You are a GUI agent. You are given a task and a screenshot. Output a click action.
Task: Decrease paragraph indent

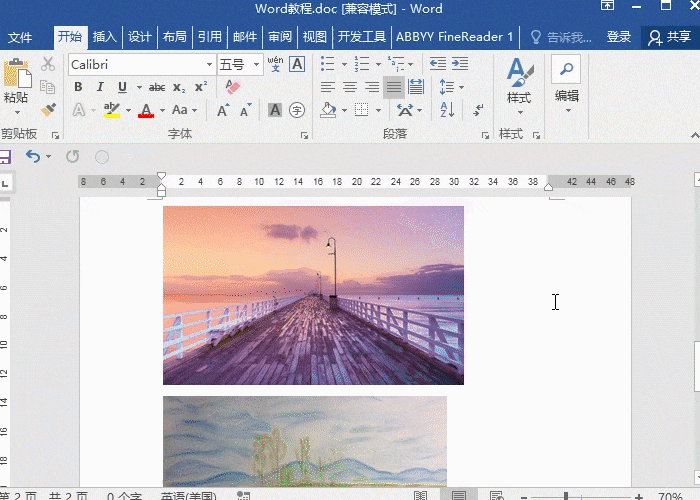[438, 64]
